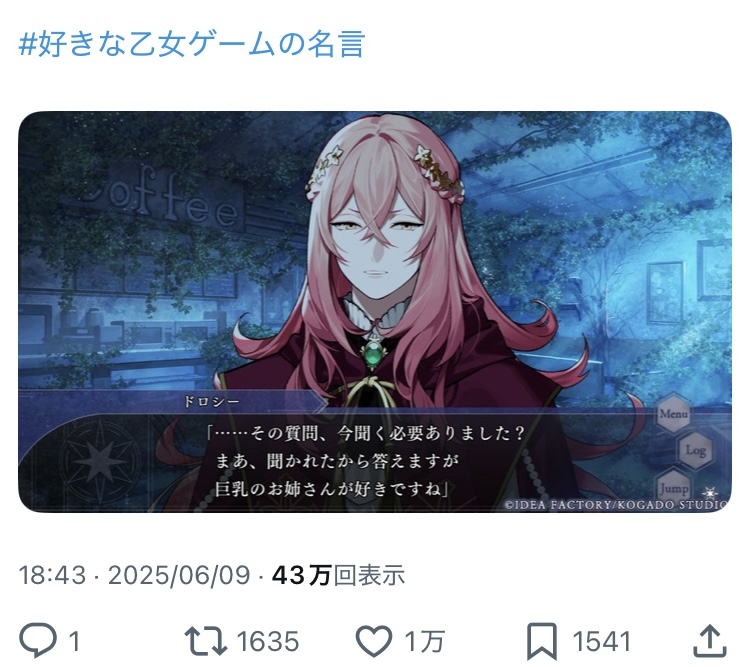750x667 pixels.
Task: Click the retweet count 1635
Action: [268, 641]
